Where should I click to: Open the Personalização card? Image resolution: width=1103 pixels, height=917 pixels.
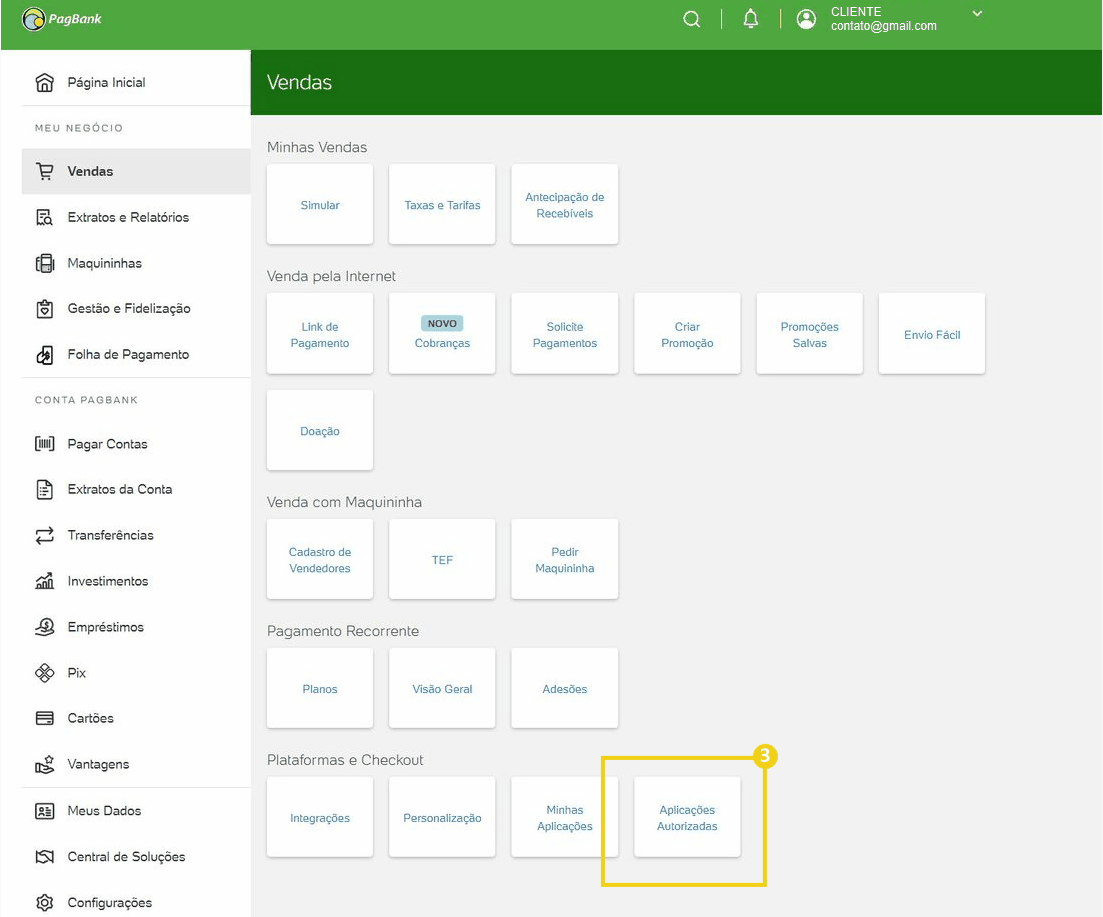pyautogui.click(x=442, y=817)
